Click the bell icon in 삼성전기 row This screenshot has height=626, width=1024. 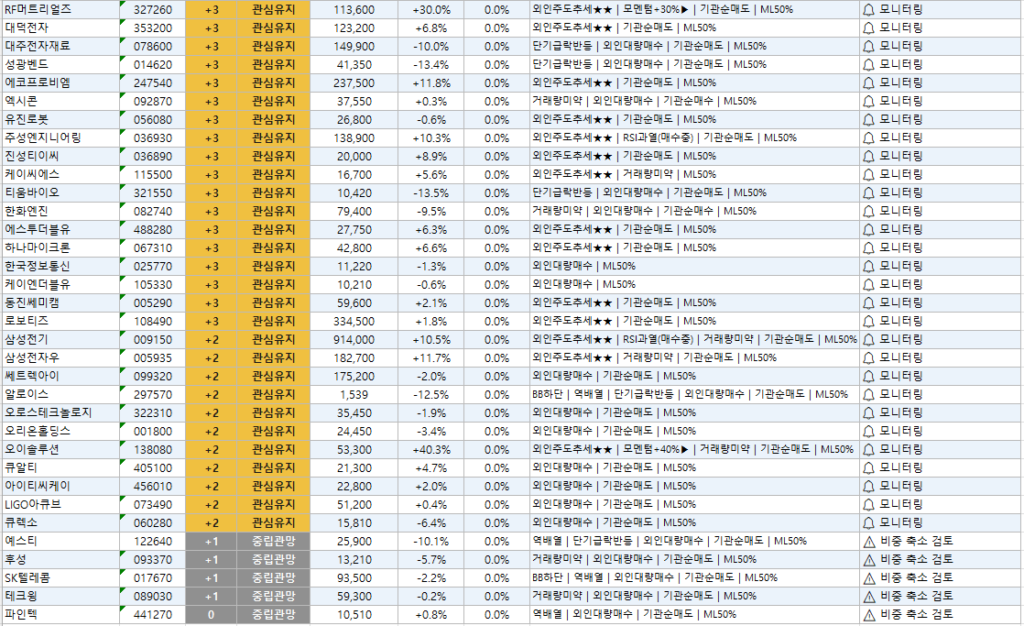[869, 339]
